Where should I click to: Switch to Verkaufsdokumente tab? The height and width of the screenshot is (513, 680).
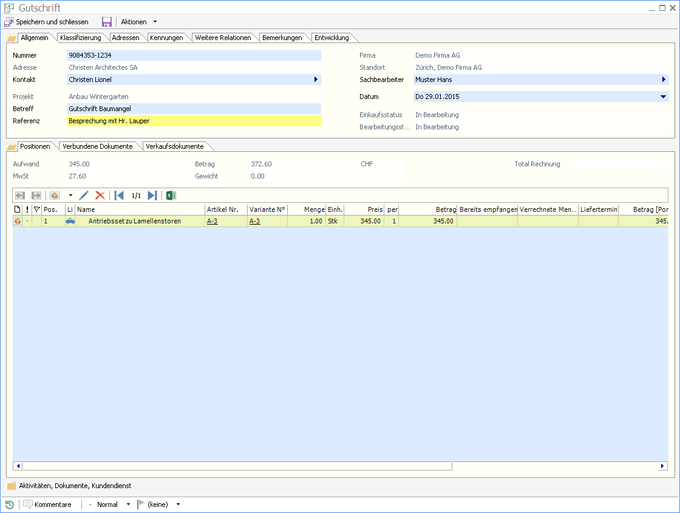click(x=175, y=147)
